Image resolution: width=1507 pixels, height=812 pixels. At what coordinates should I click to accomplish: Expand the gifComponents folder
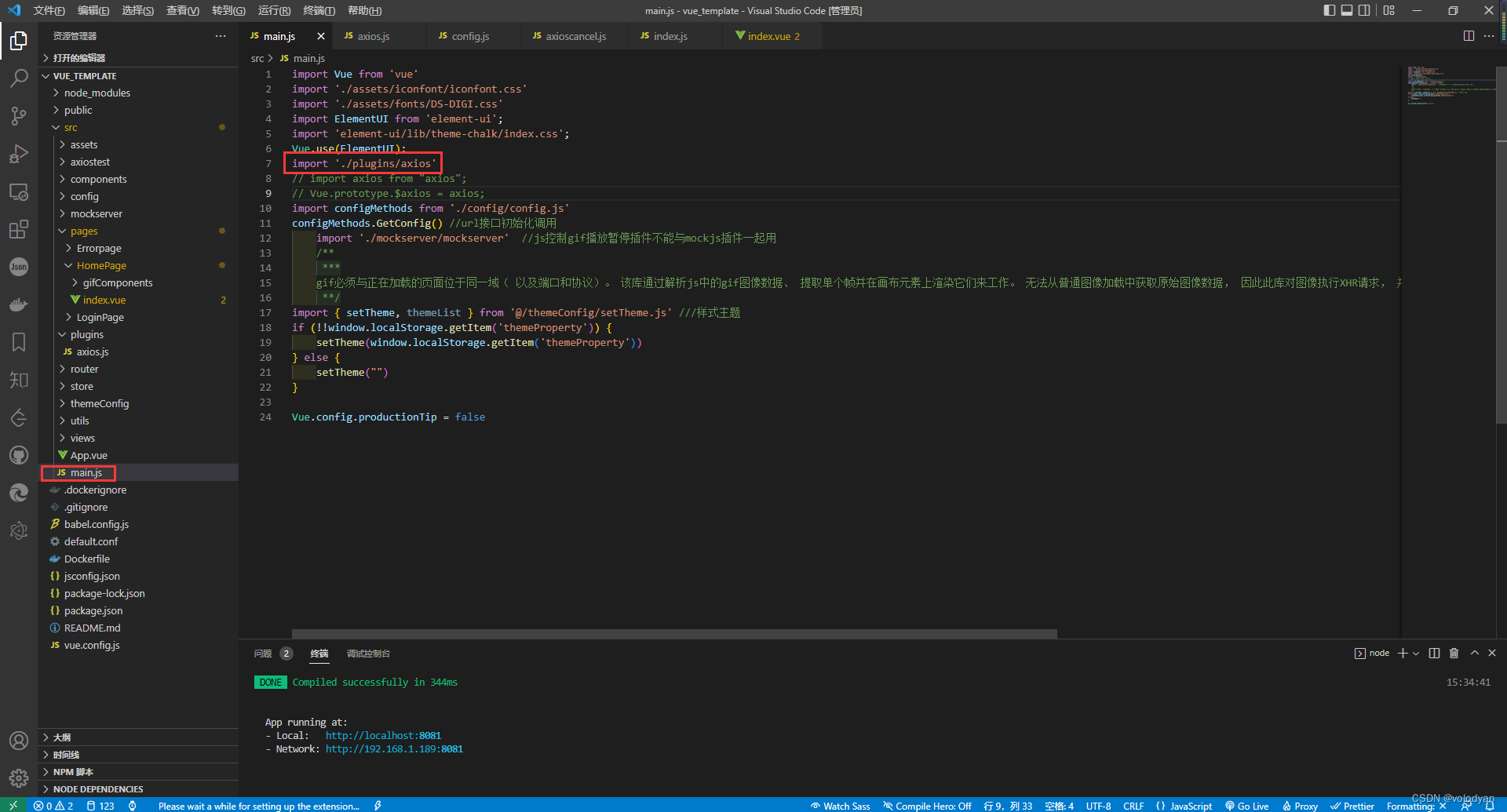point(118,282)
